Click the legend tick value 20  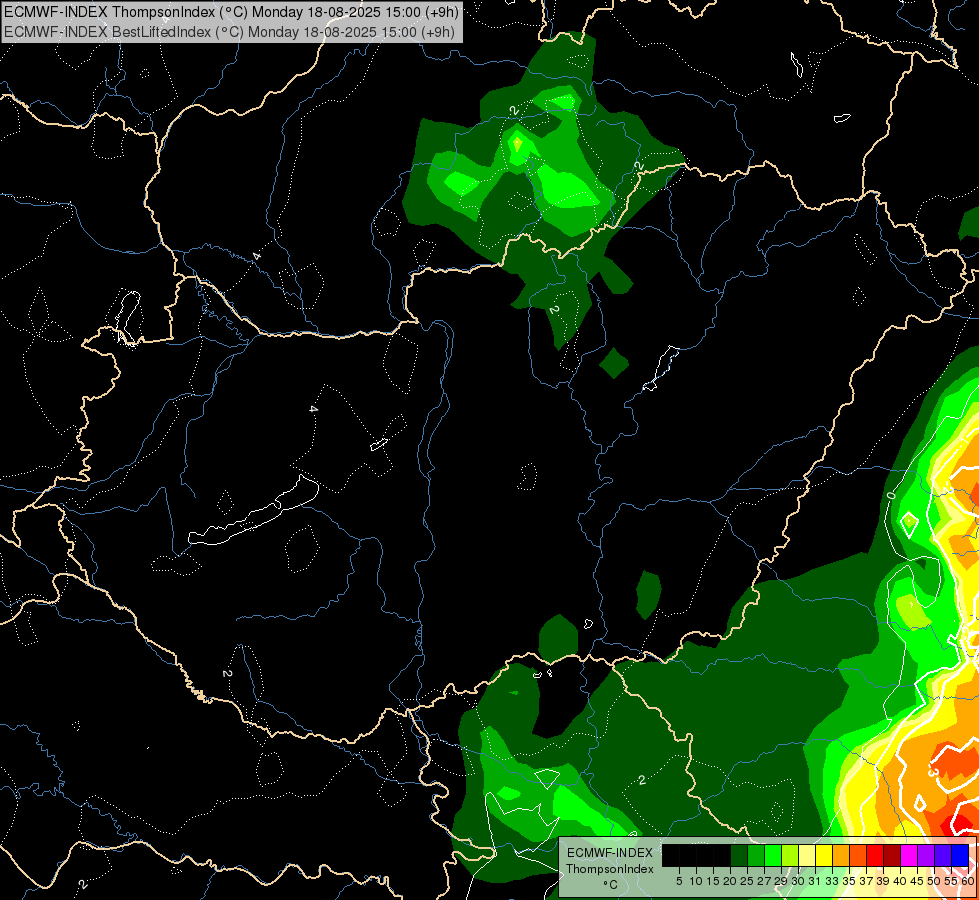tap(730, 881)
